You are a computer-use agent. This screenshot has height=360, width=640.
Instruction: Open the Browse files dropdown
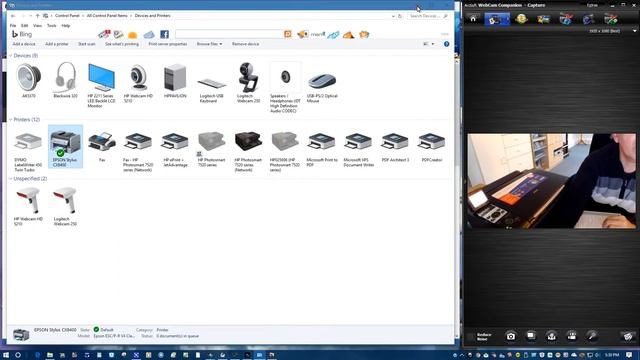(209, 44)
